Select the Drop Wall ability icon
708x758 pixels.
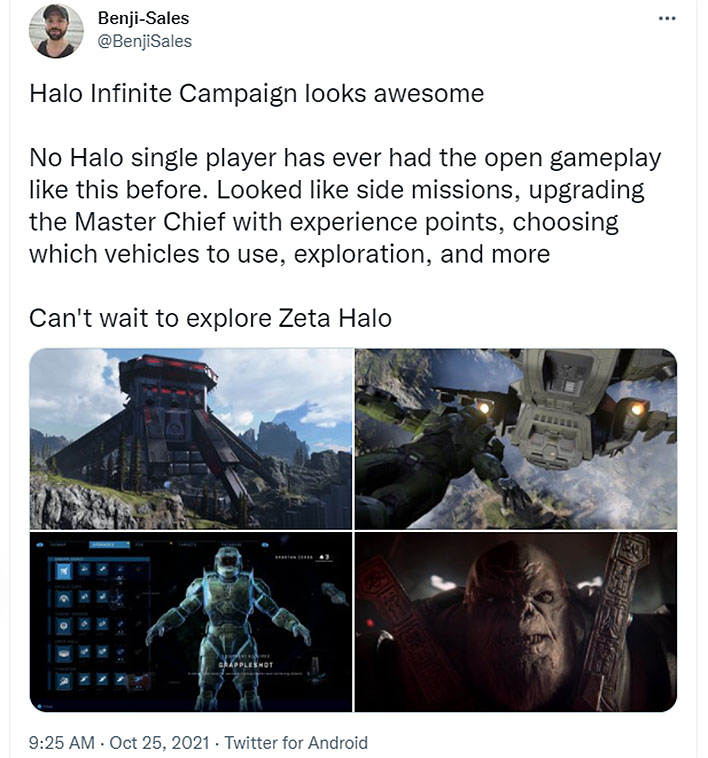point(64,654)
